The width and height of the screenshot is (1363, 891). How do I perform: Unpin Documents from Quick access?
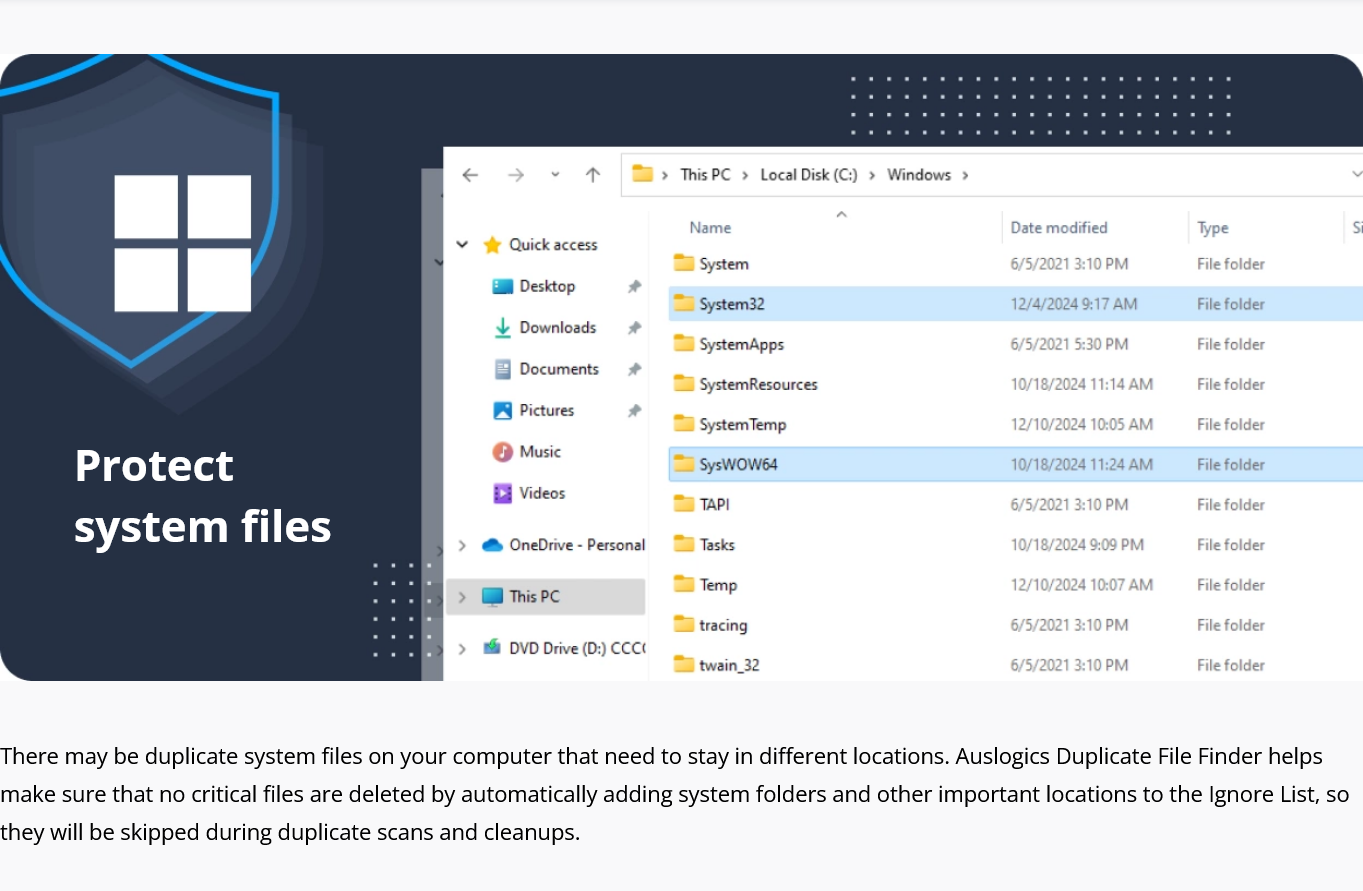634,369
